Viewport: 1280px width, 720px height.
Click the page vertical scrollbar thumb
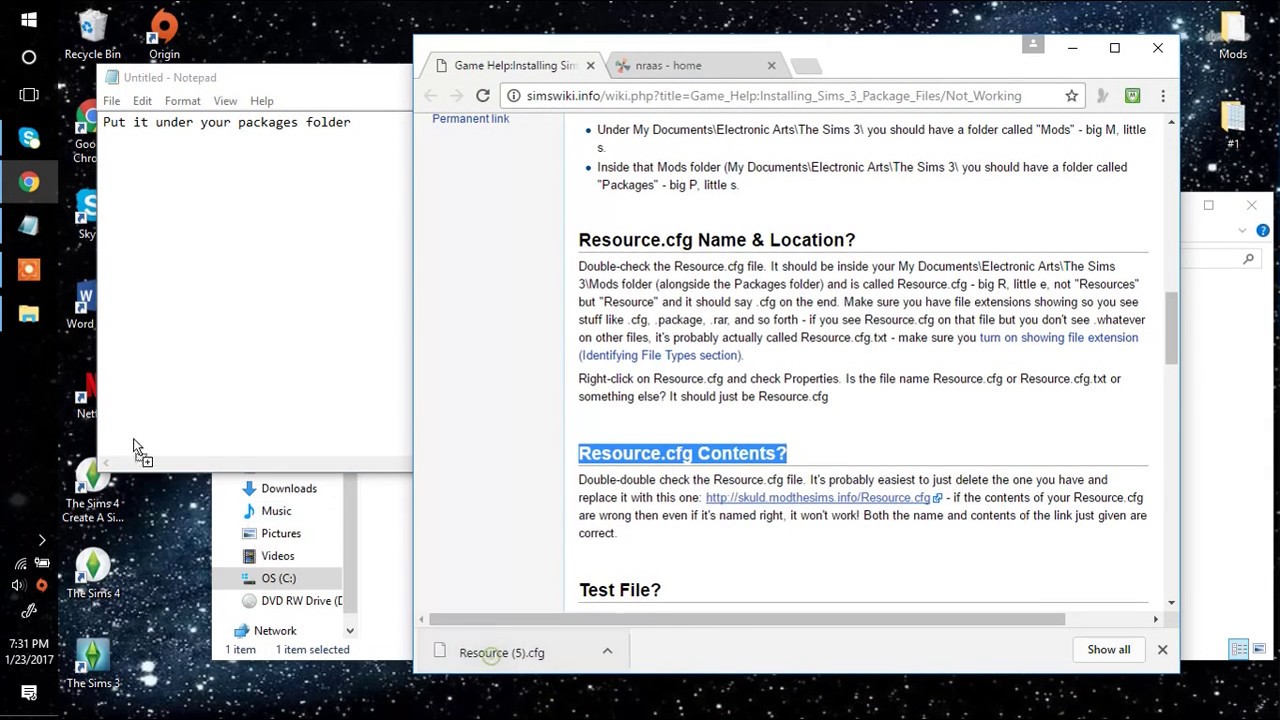pos(1171,328)
